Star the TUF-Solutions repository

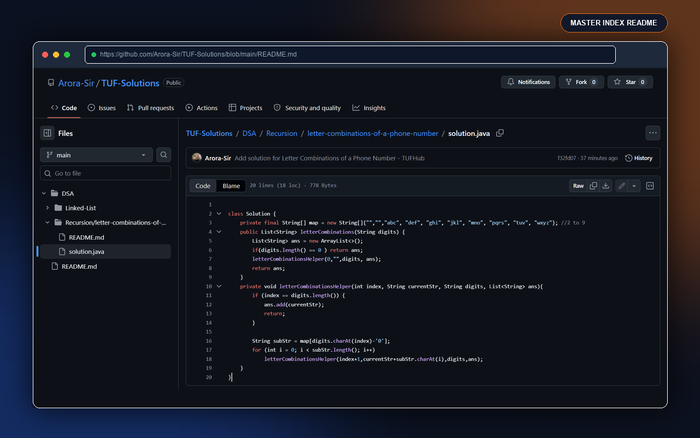tap(630, 82)
